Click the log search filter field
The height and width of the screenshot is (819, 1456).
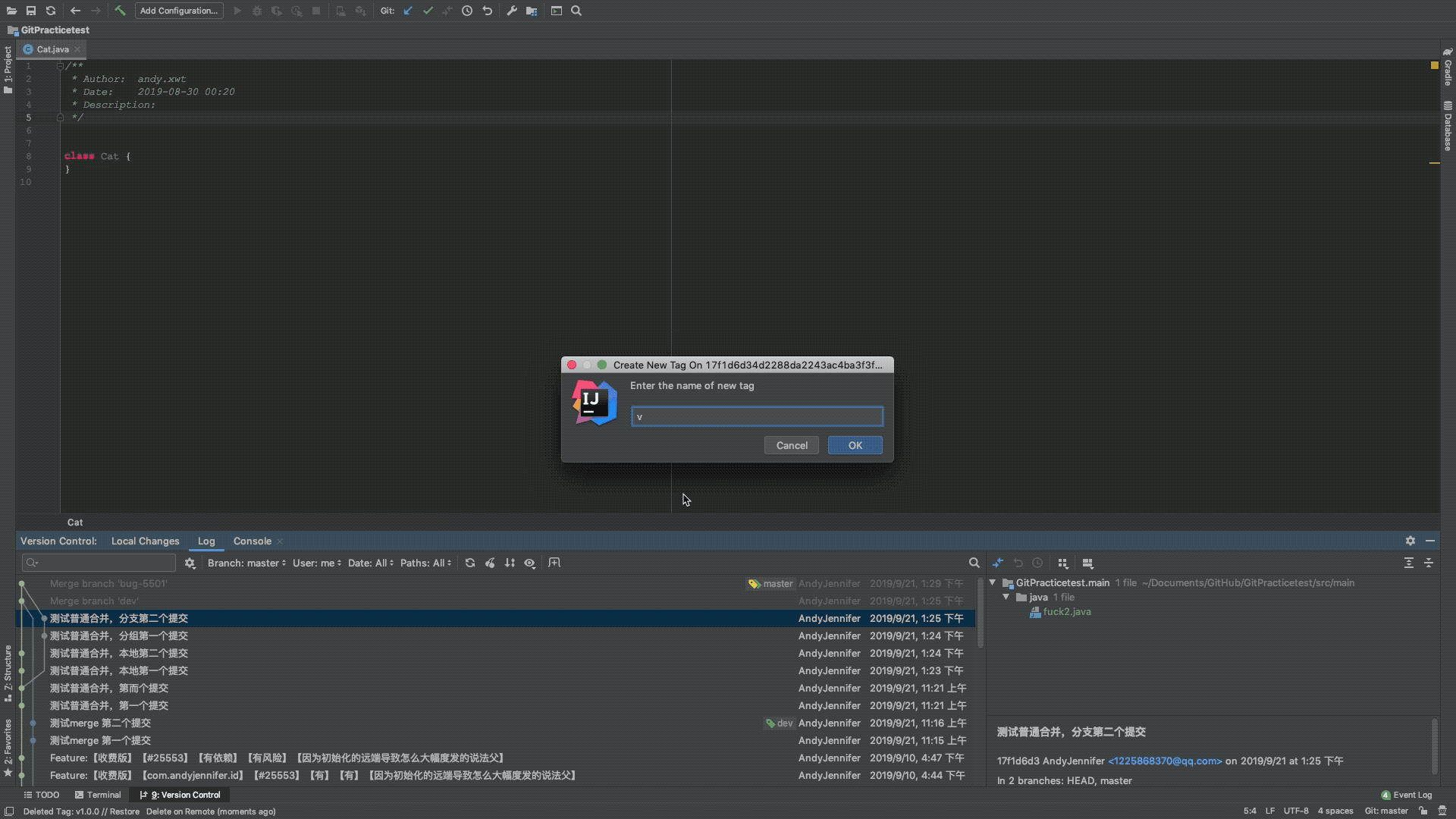pos(99,563)
